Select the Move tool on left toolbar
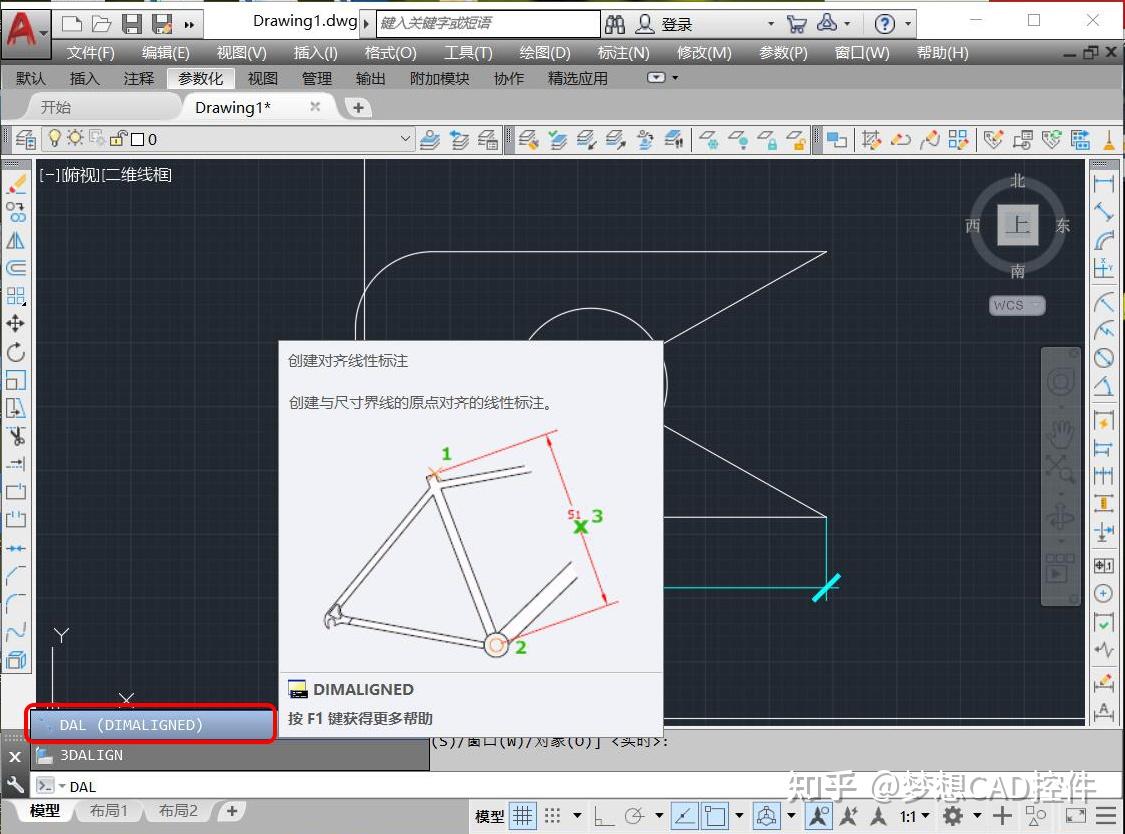 (x=17, y=323)
